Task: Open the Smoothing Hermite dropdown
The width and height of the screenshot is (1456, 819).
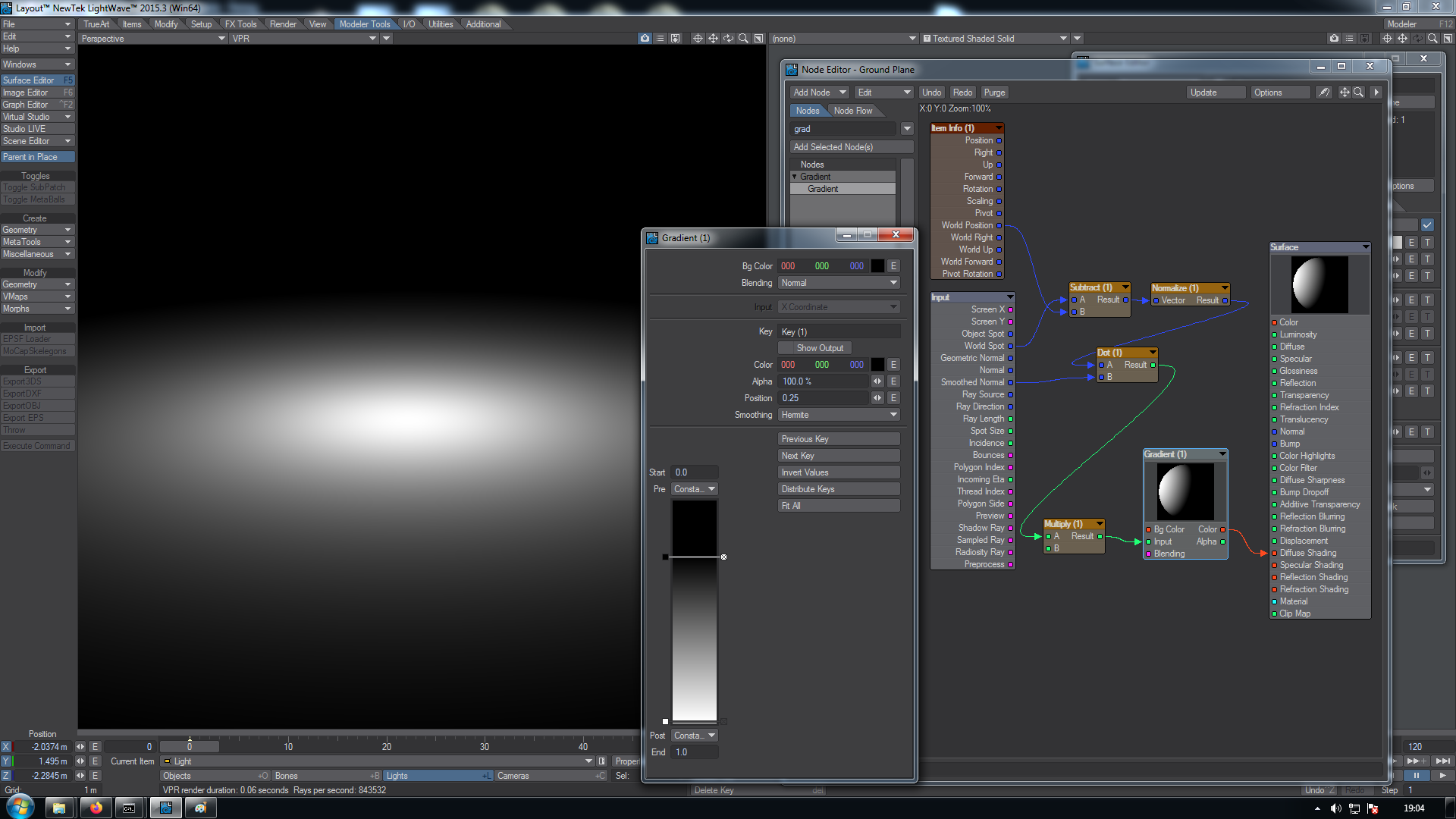Action: tap(839, 415)
